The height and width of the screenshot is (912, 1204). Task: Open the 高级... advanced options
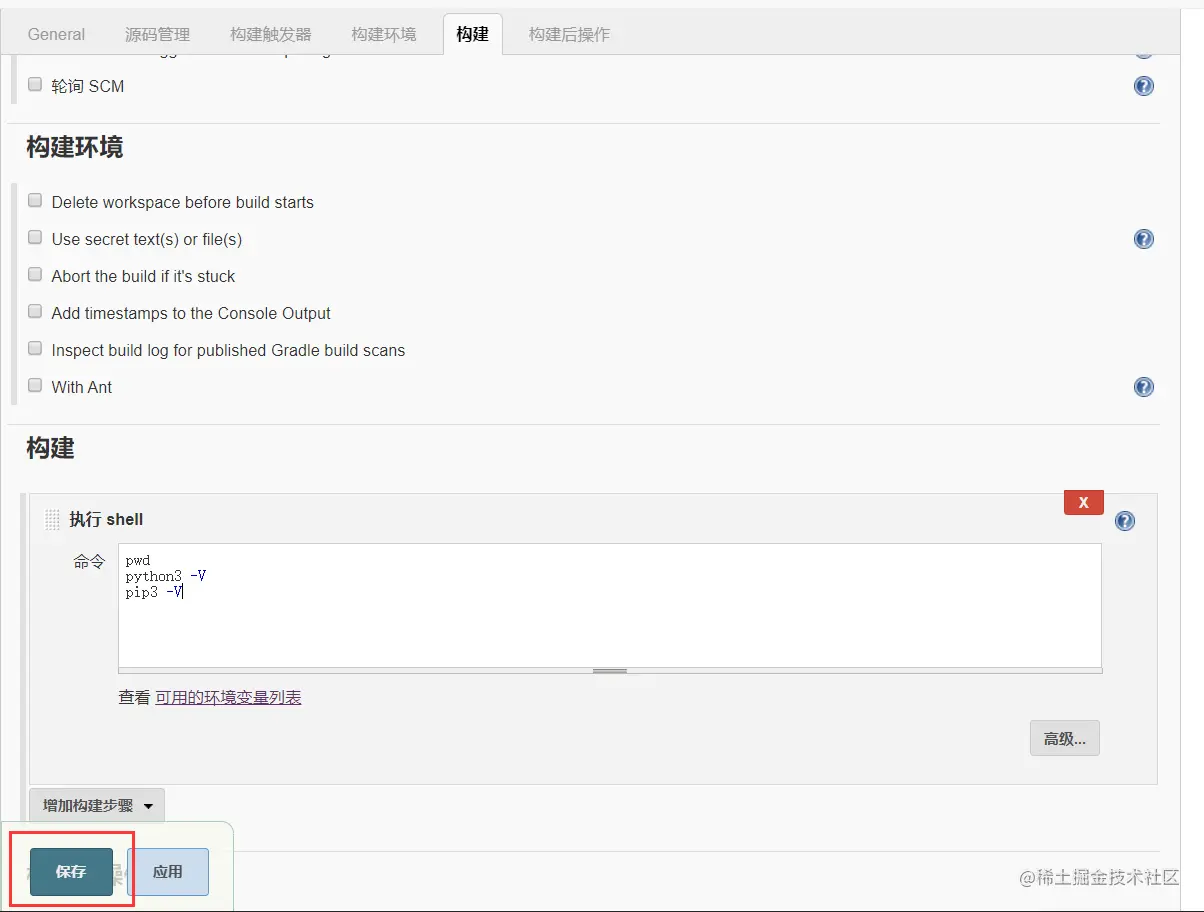click(1065, 739)
